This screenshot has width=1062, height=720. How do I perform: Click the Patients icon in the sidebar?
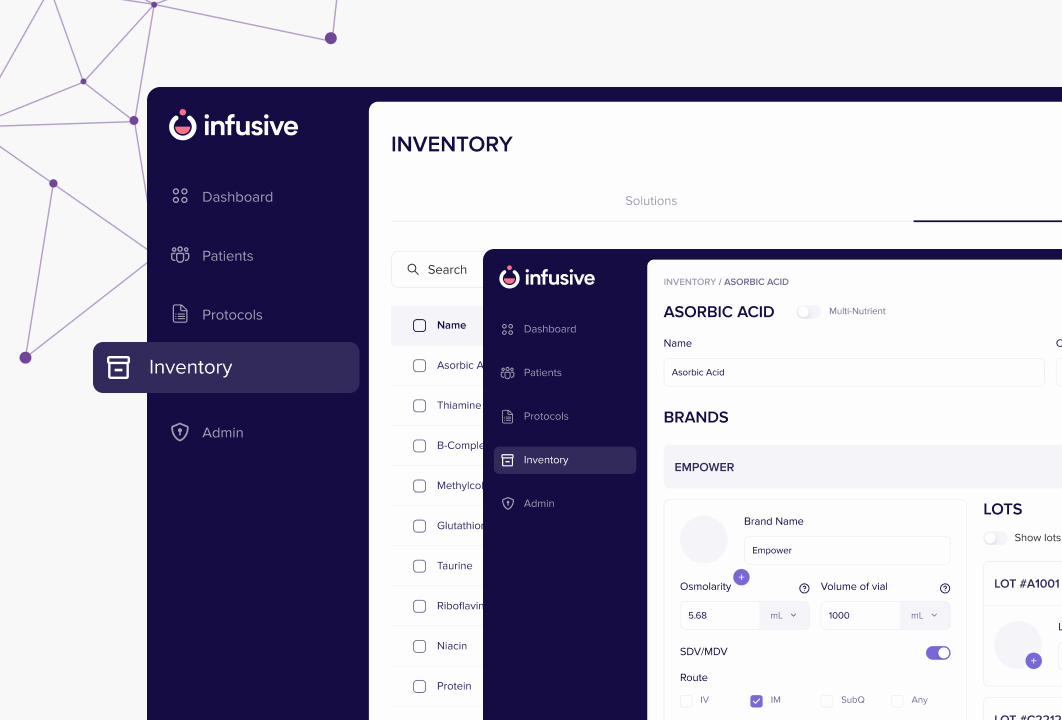(180, 255)
